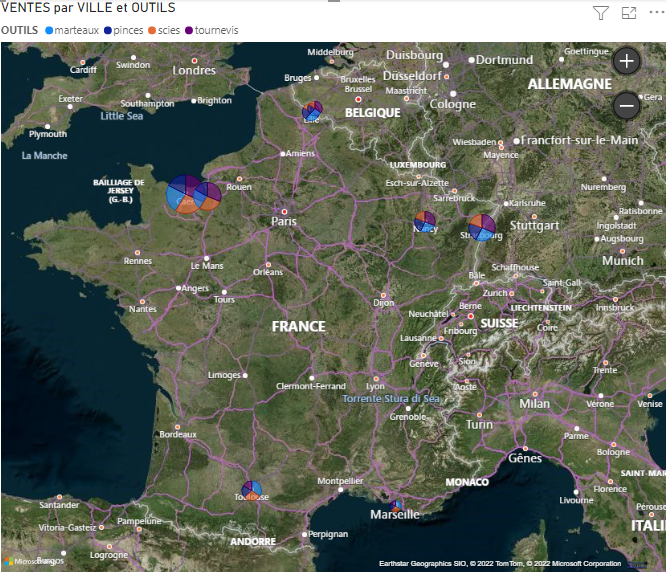Click the Stuttgart city label
This screenshot has height=572, width=666.
coord(534,225)
